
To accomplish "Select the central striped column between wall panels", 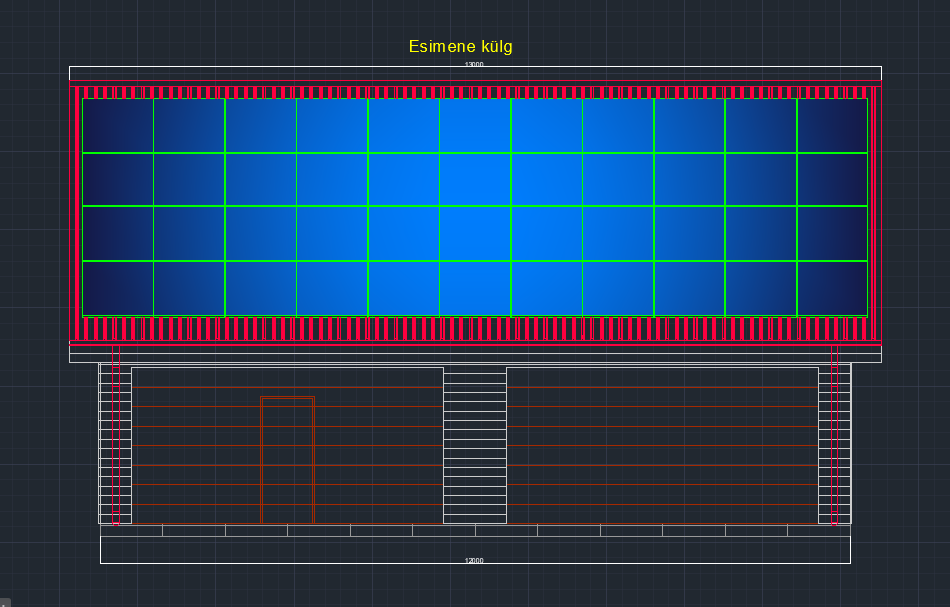I will (x=474, y=445).
